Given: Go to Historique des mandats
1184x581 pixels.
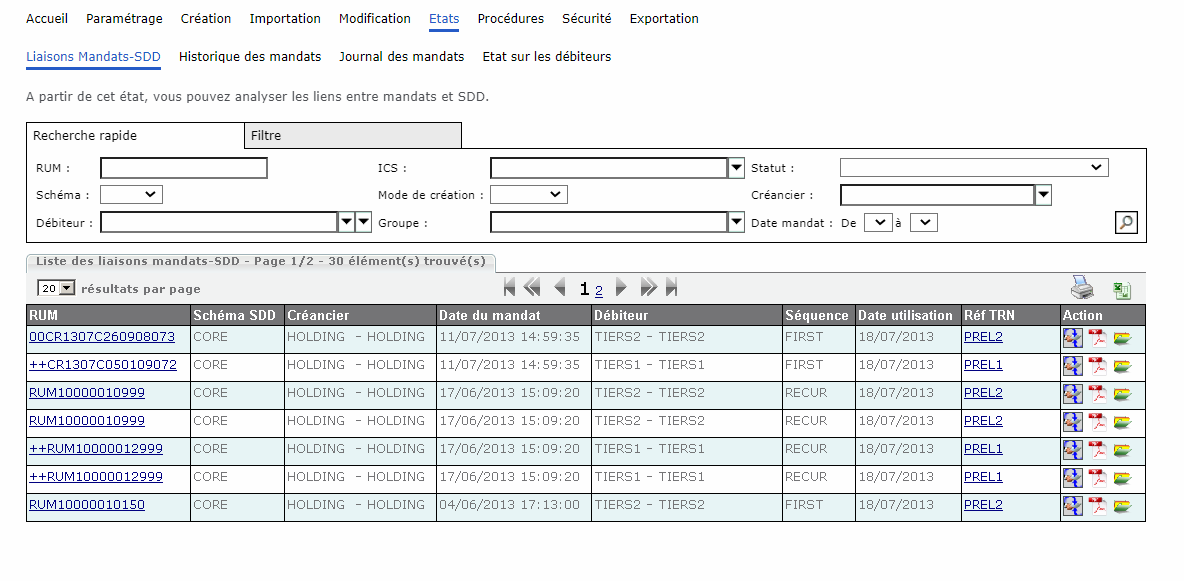Looking at the screenshot, I should coord(250,57).
